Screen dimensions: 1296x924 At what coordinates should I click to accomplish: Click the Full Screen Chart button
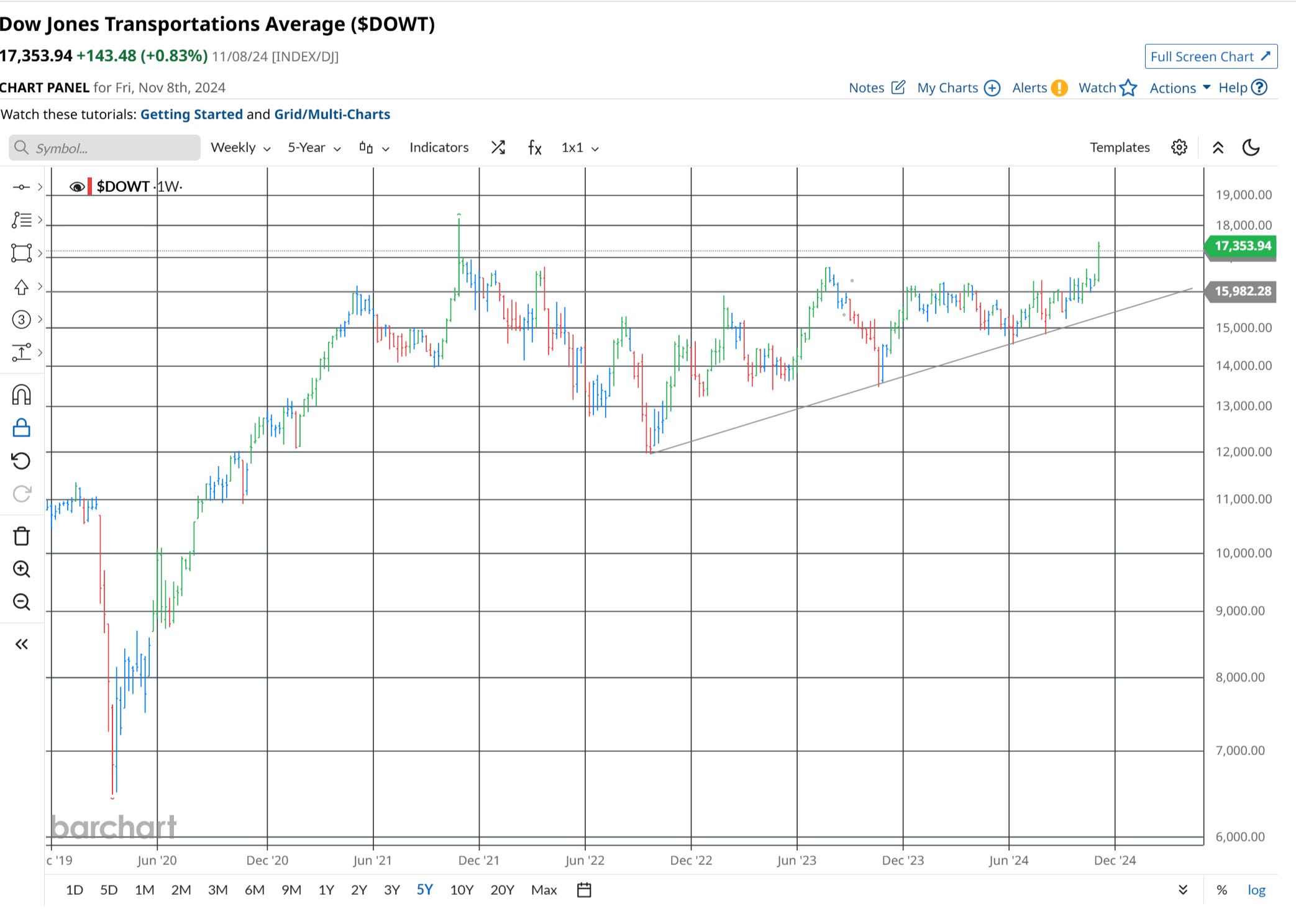(x=1210, y=57)
